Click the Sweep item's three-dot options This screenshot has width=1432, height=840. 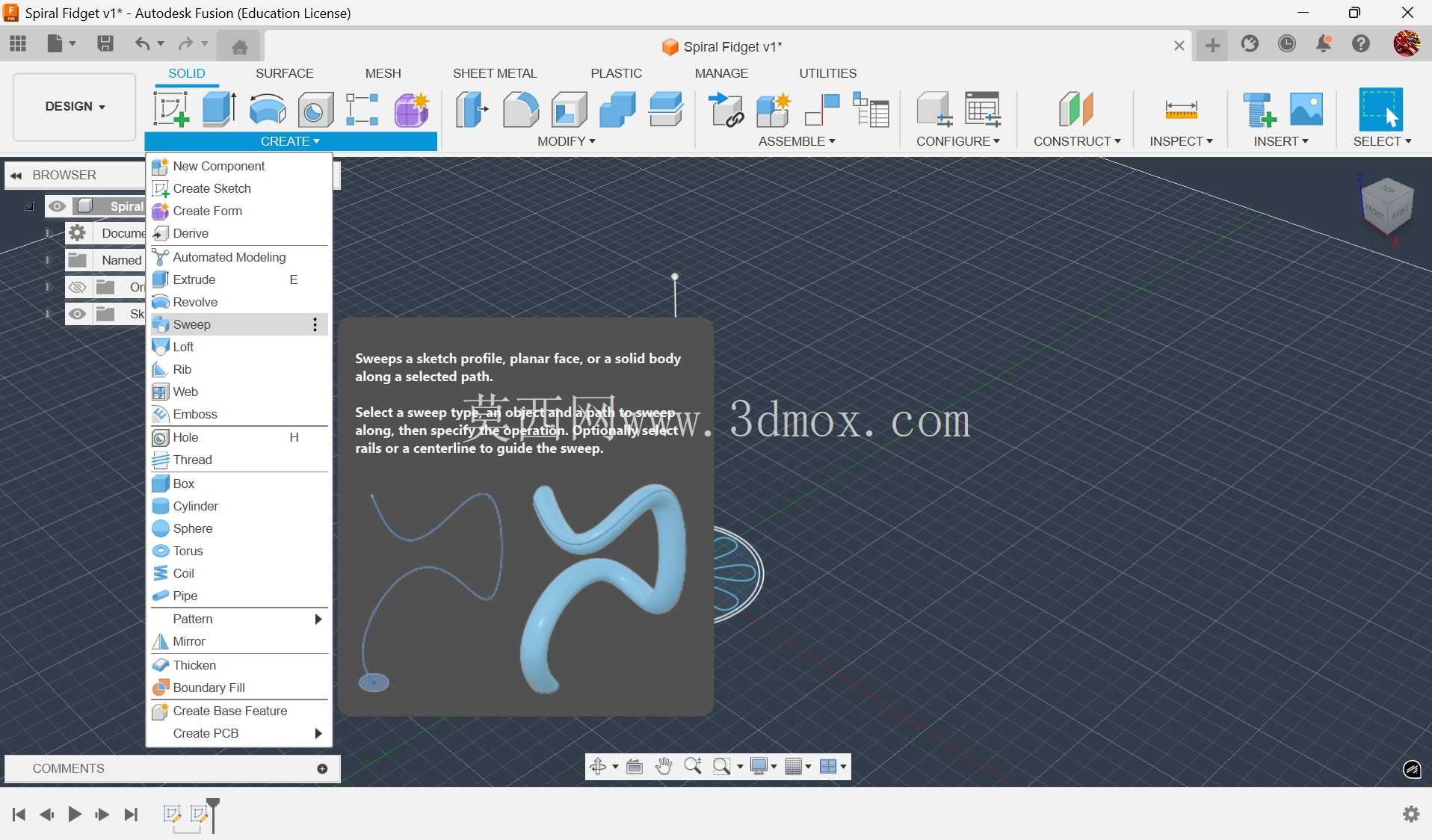(x=315, y=324)
